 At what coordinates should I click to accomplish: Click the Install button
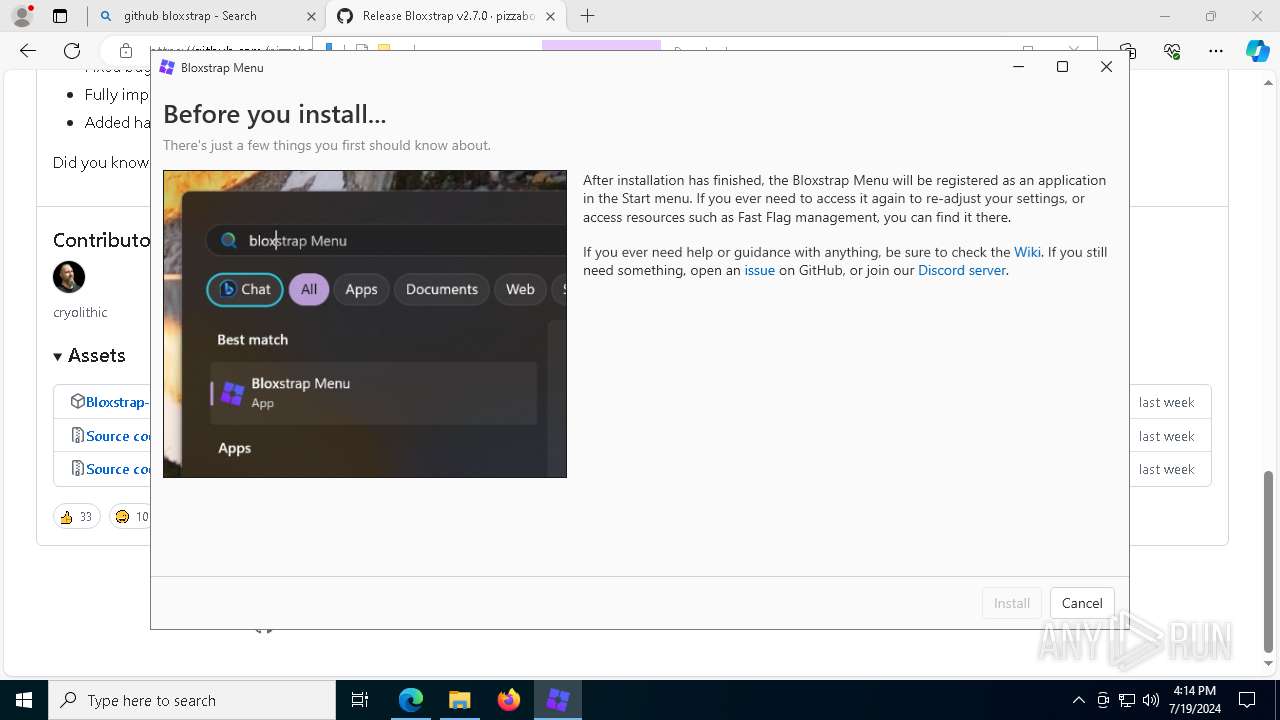coord(1012,603)
